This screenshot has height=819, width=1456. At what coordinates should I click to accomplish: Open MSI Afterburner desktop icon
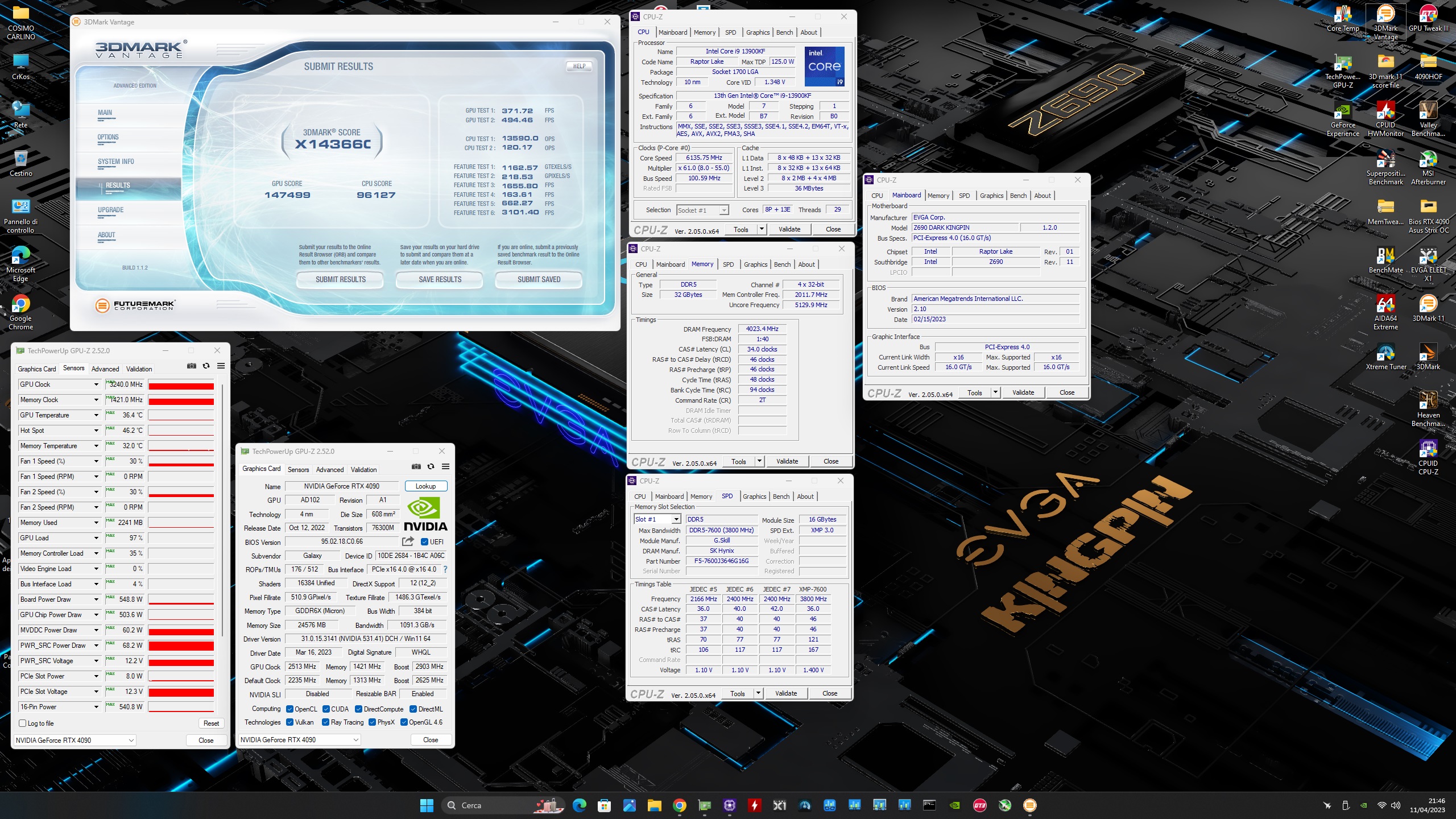point(1428,168)
